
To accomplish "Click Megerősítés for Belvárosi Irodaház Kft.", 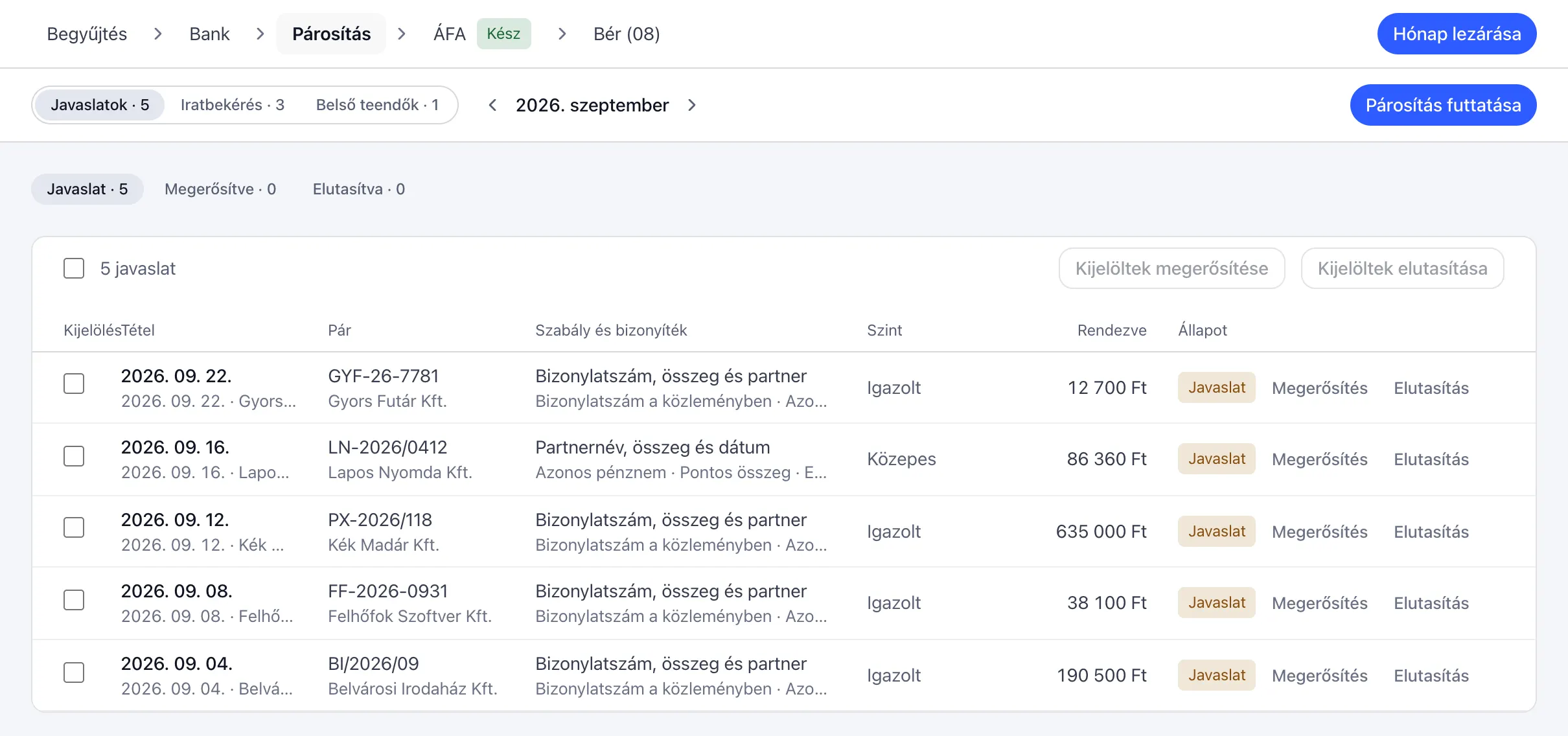I will coord(1320,675).
